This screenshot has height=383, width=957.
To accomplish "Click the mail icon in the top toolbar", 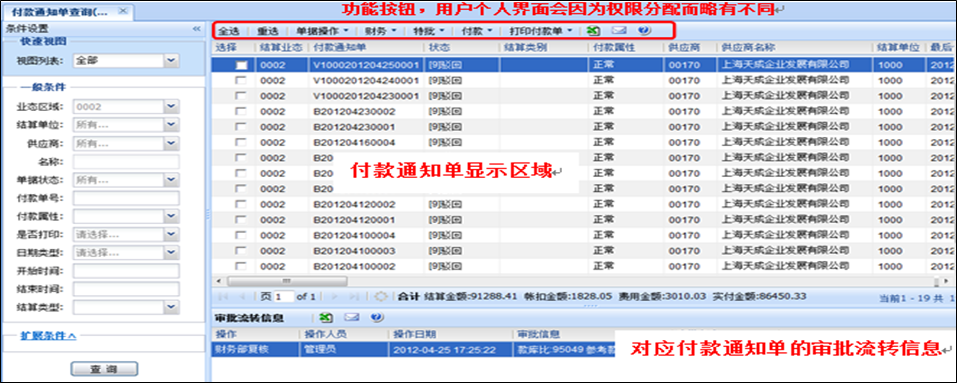I will pos(618,30).
